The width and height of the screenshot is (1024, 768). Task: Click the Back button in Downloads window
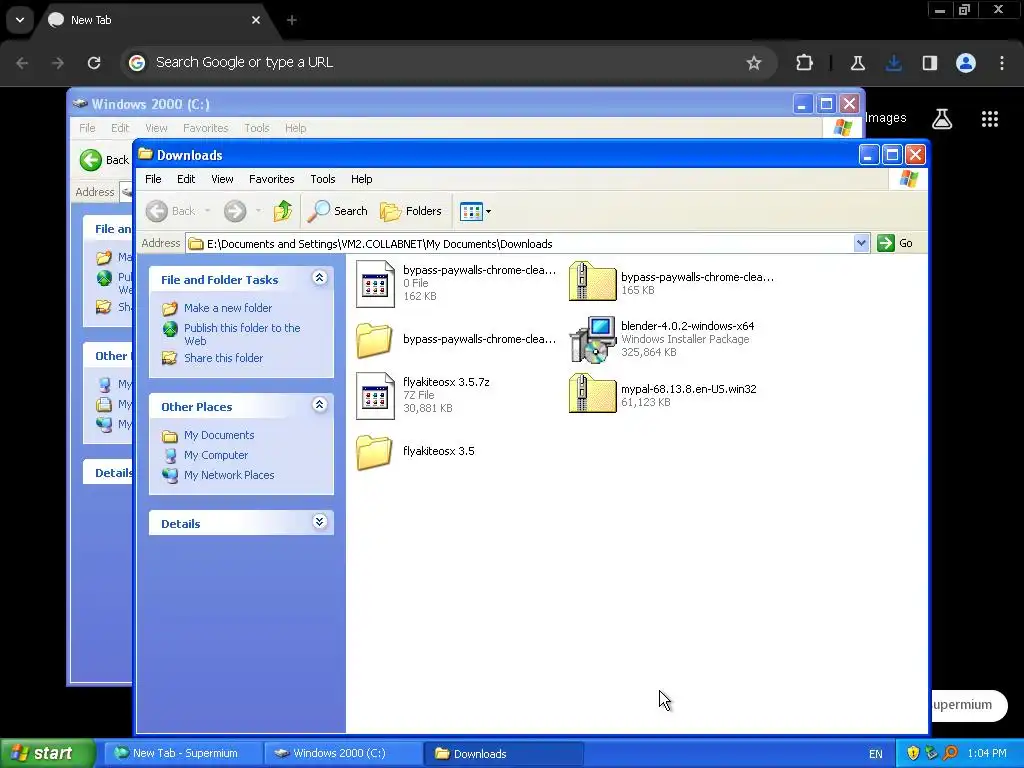pyautogui.click(x=171, y=211)
